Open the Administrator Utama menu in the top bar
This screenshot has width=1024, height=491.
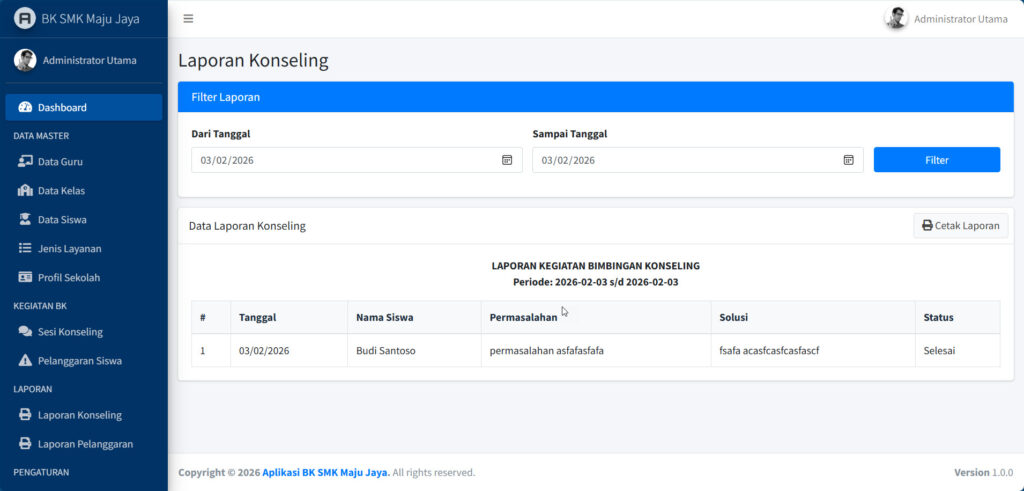click(x=946, y=19)
